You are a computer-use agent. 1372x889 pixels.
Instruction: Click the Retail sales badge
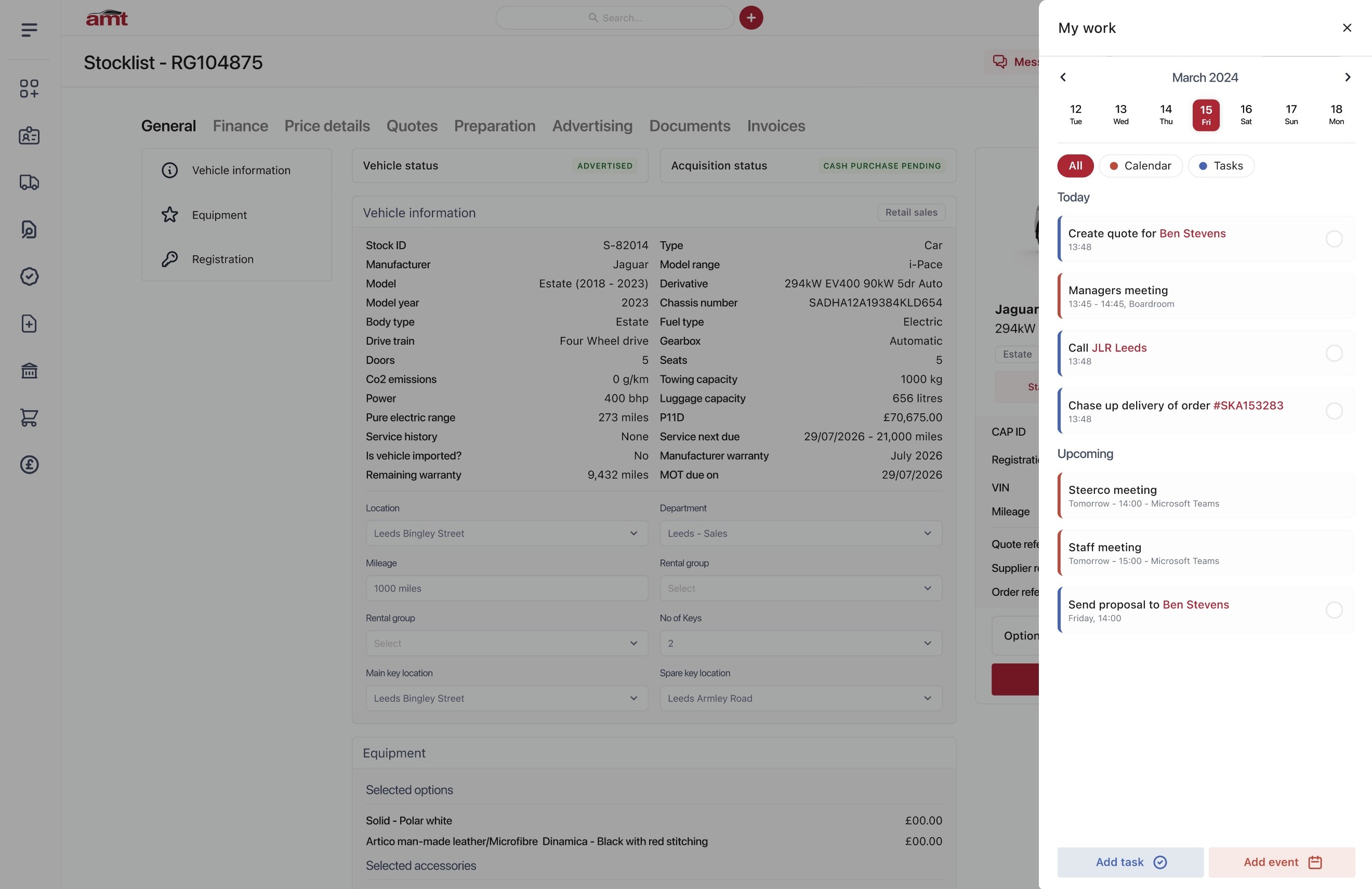tap(911, 212)
